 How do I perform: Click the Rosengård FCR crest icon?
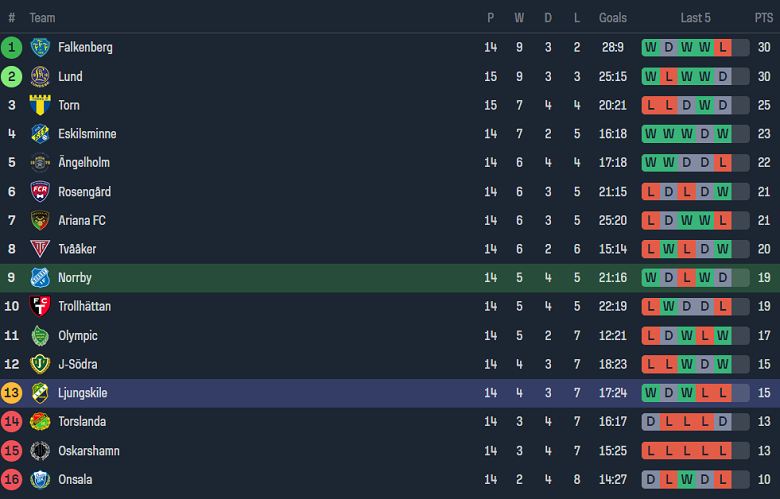click(40, 191)
